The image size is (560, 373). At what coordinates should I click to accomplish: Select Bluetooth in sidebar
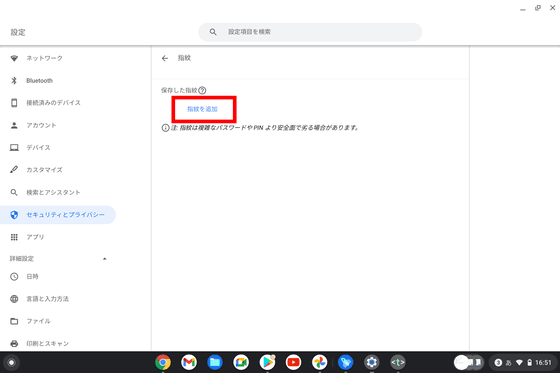(x=58, y=81)
